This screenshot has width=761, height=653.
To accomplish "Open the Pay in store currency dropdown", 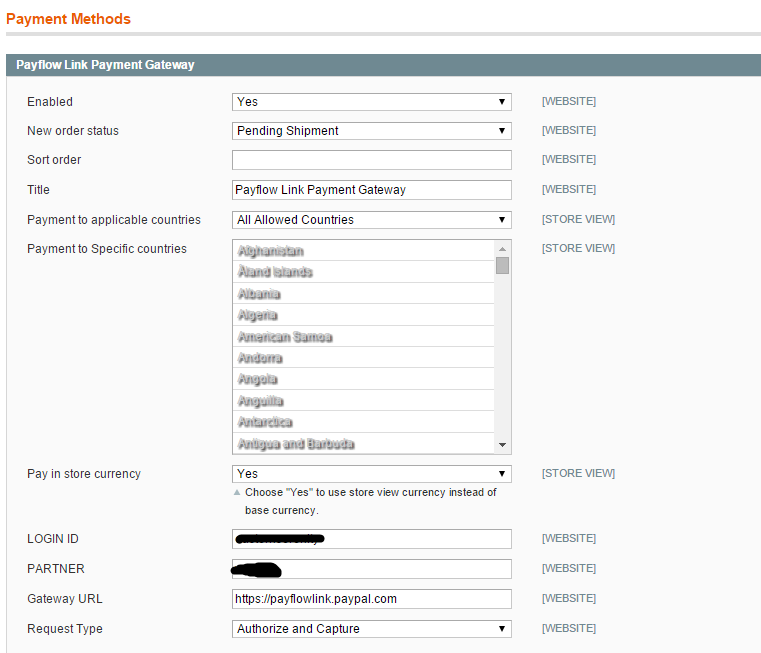I will 372,474.
